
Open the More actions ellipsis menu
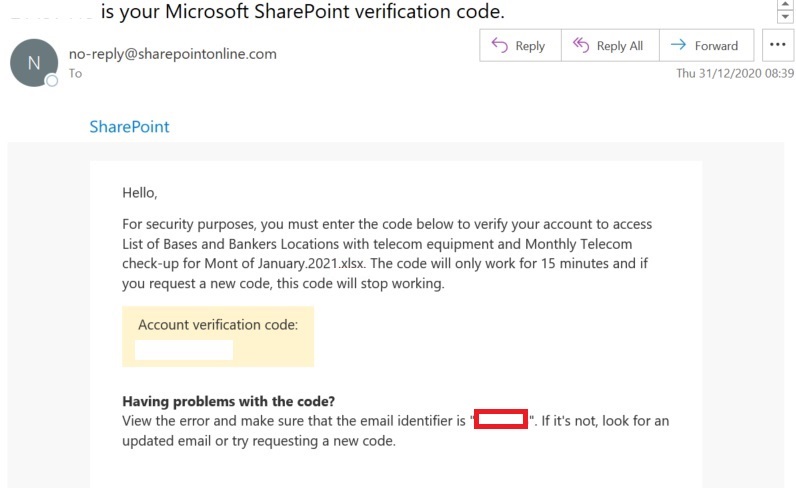[777, 46]
